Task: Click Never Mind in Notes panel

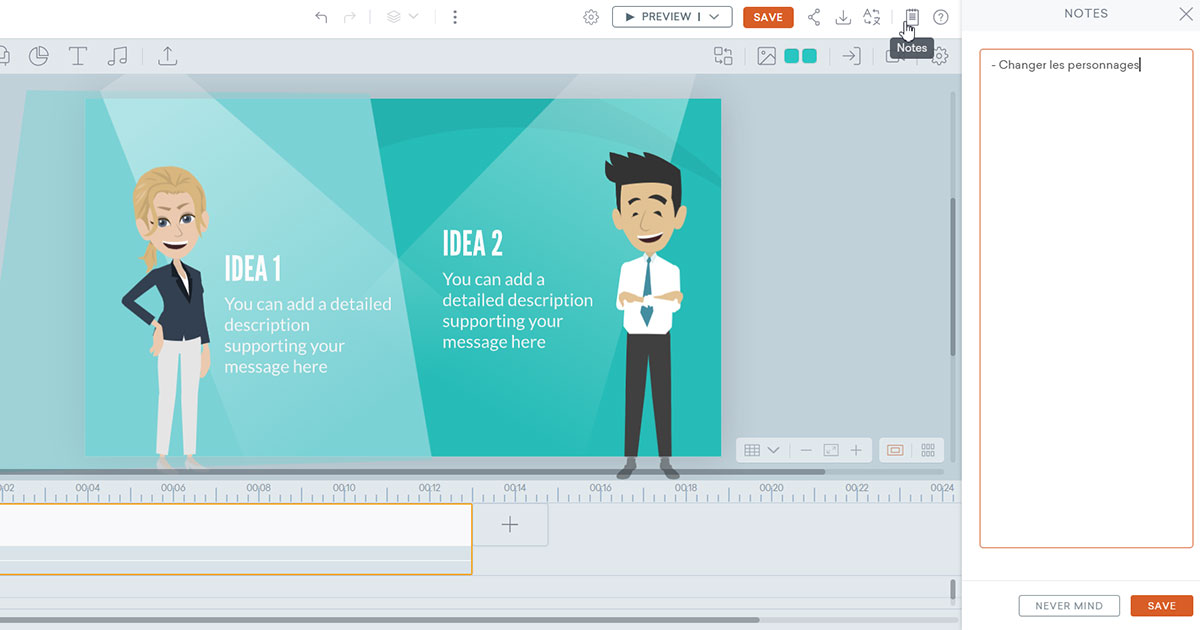Action: [1069, 606]
